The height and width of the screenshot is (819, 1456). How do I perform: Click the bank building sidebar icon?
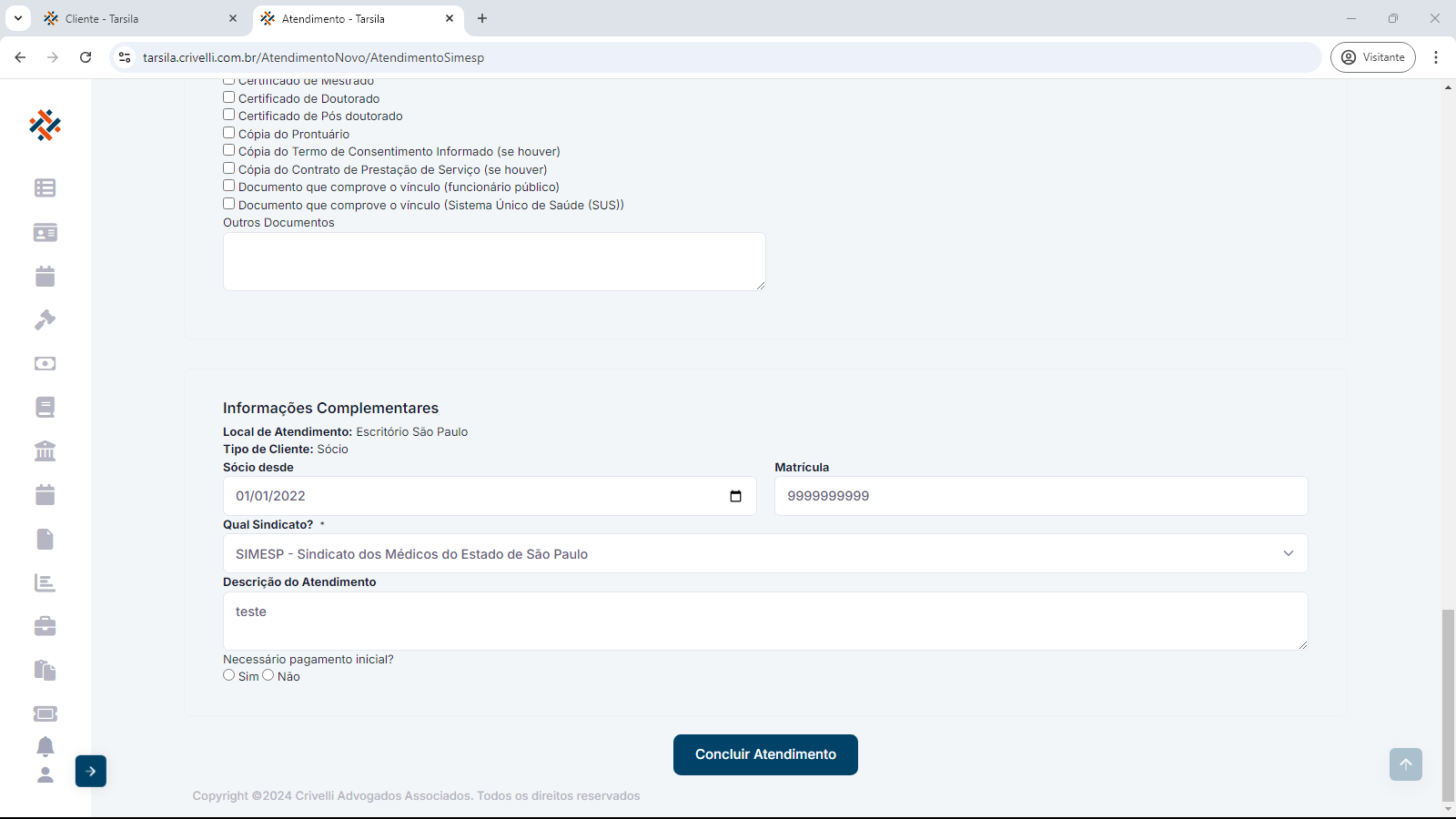pyautogui.click(x=45, y=450)
